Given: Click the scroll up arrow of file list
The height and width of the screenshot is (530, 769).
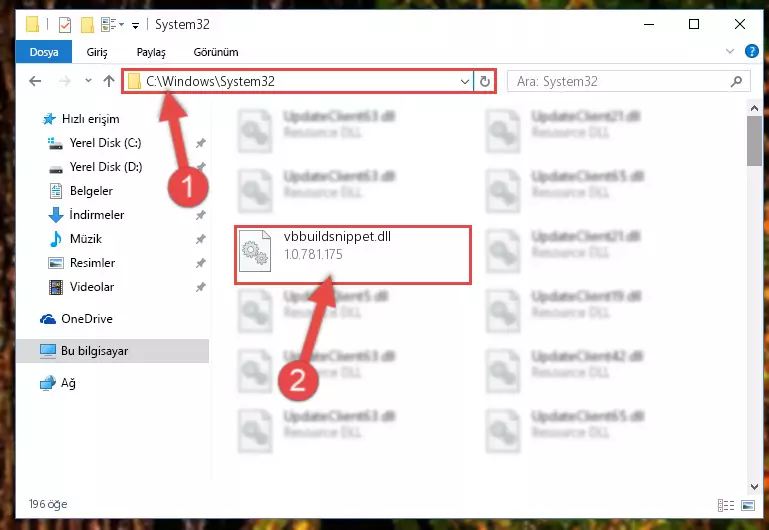Looking at the screenshot, I should [754, 108].
